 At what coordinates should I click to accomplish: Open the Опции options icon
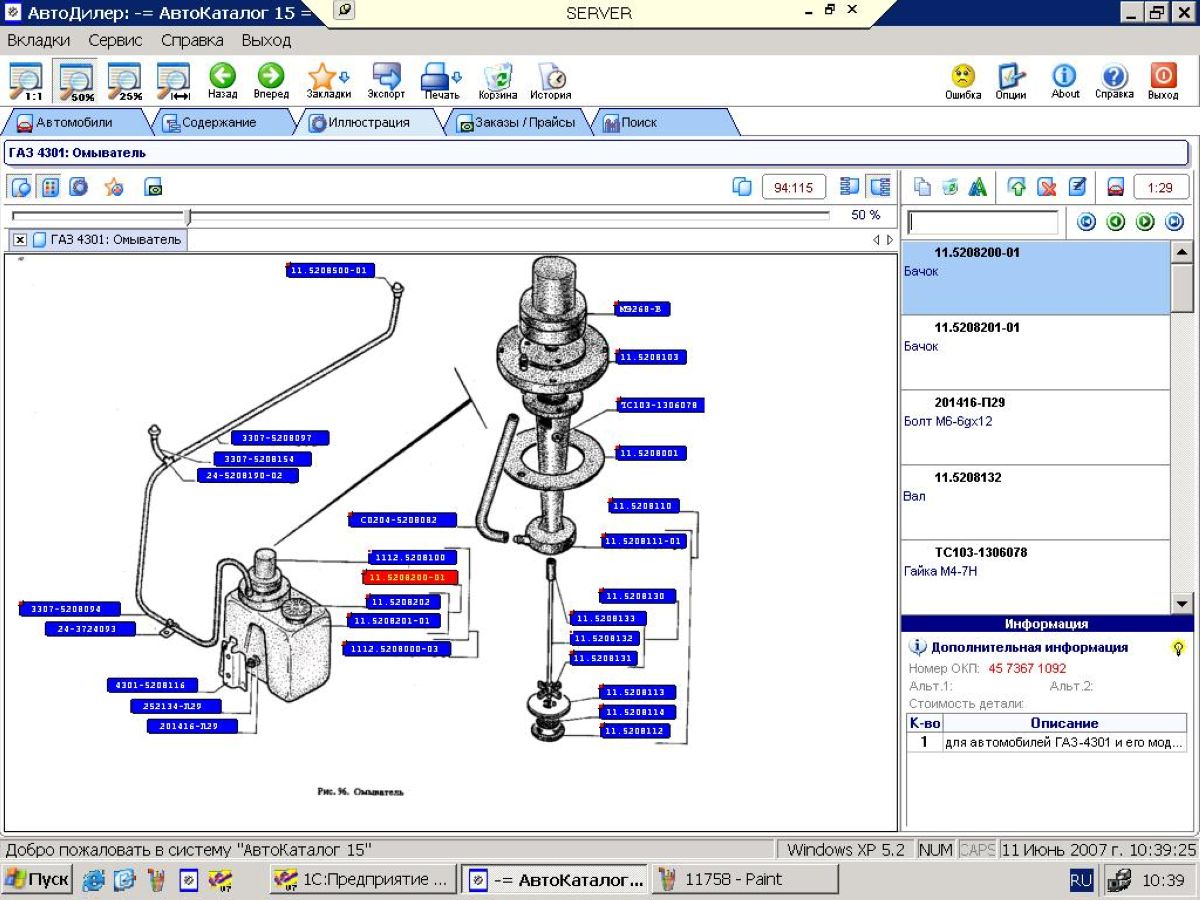coord(1011,77)
